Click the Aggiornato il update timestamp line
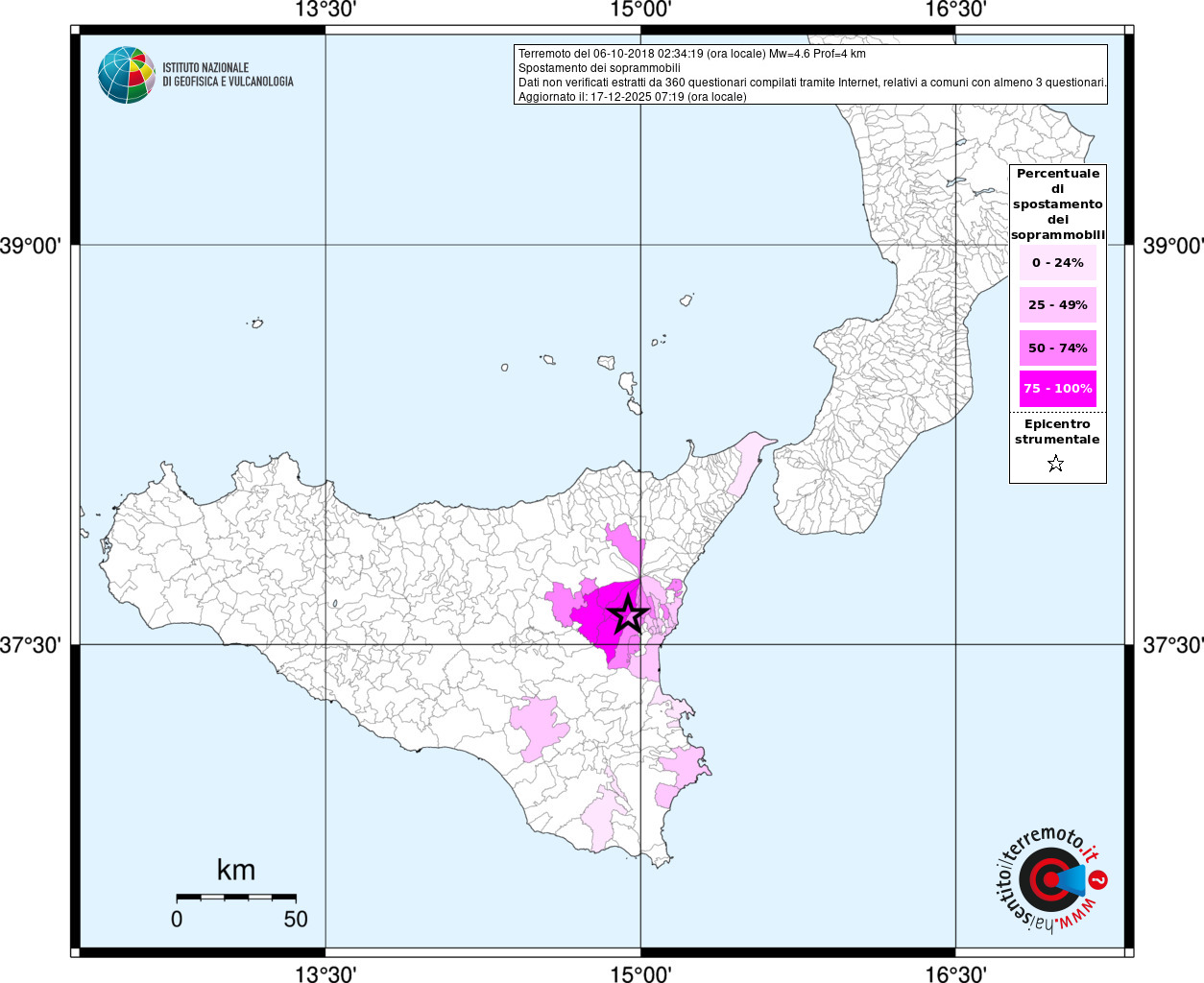 click(633, 97)
